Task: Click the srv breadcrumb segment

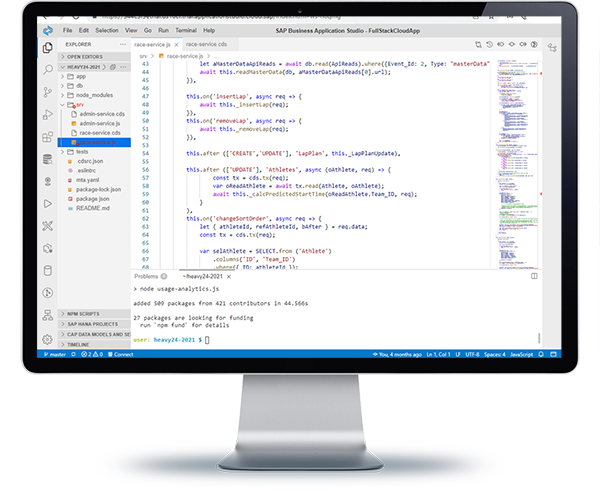Action: coord(143,56)
